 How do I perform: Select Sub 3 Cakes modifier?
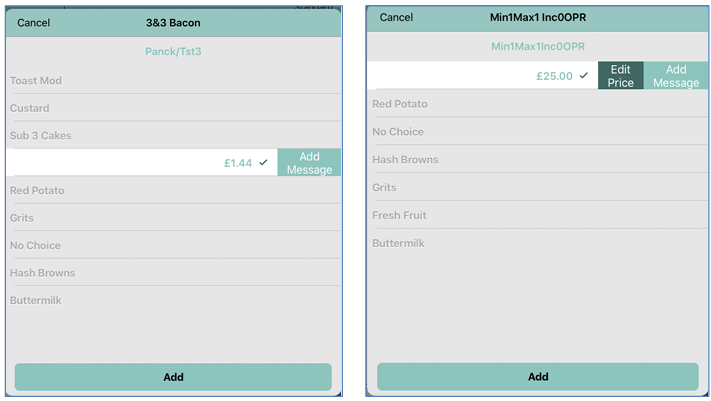[x=41, y=135]
